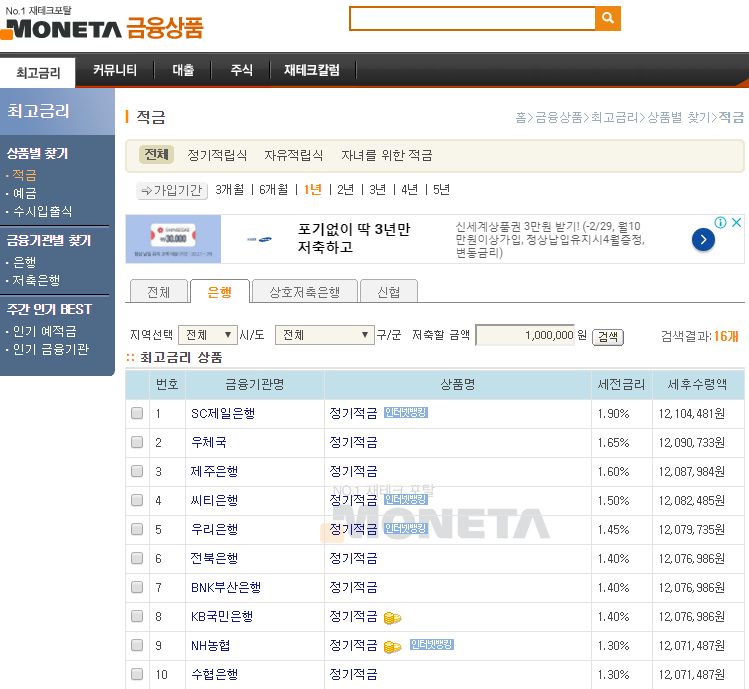Click the 상품별 찾기 breadcrumb link
Image resolution: width=749 pixels, height=689 pixels.
point(679,117)
